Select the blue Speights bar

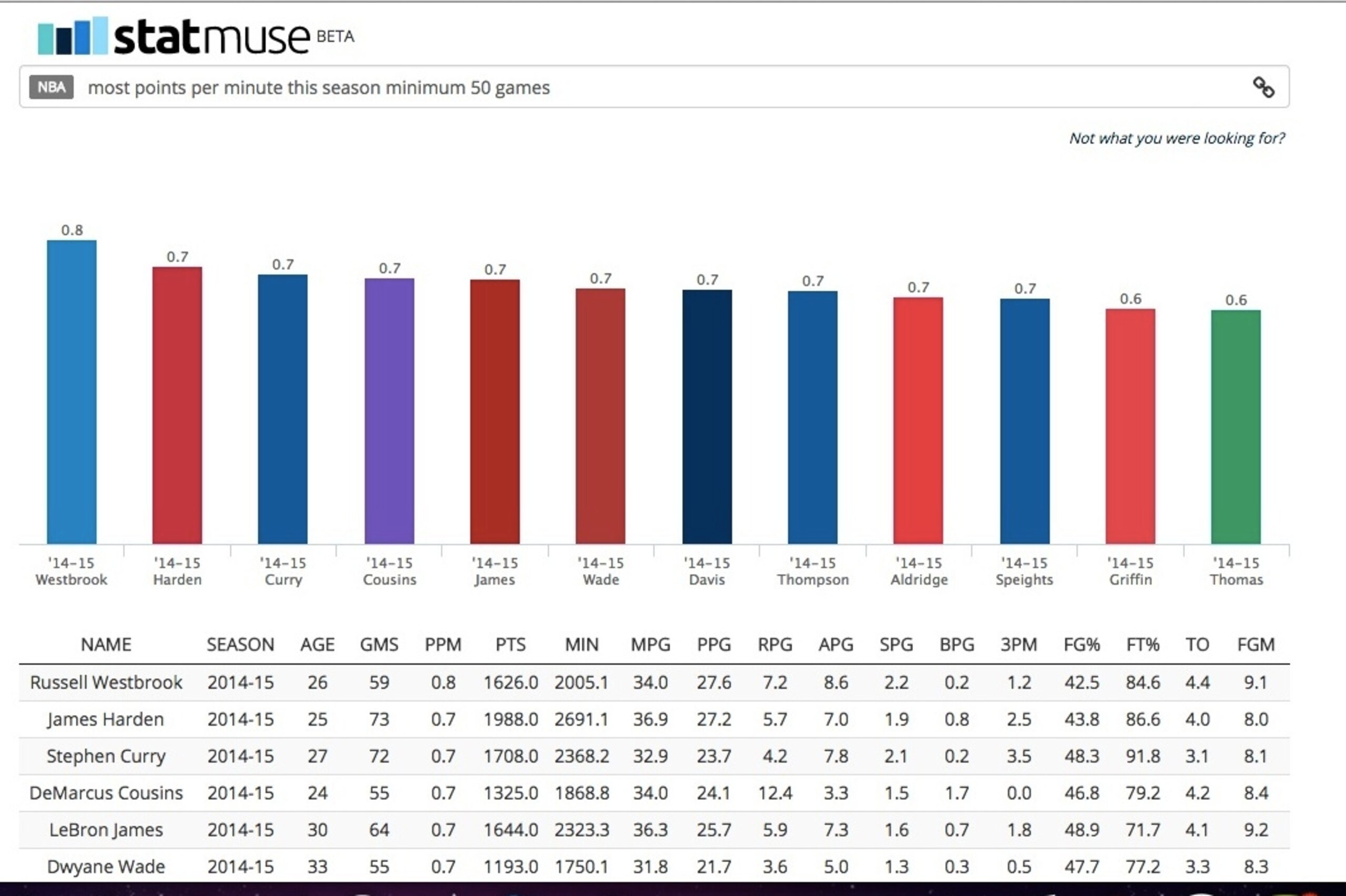1025,421
